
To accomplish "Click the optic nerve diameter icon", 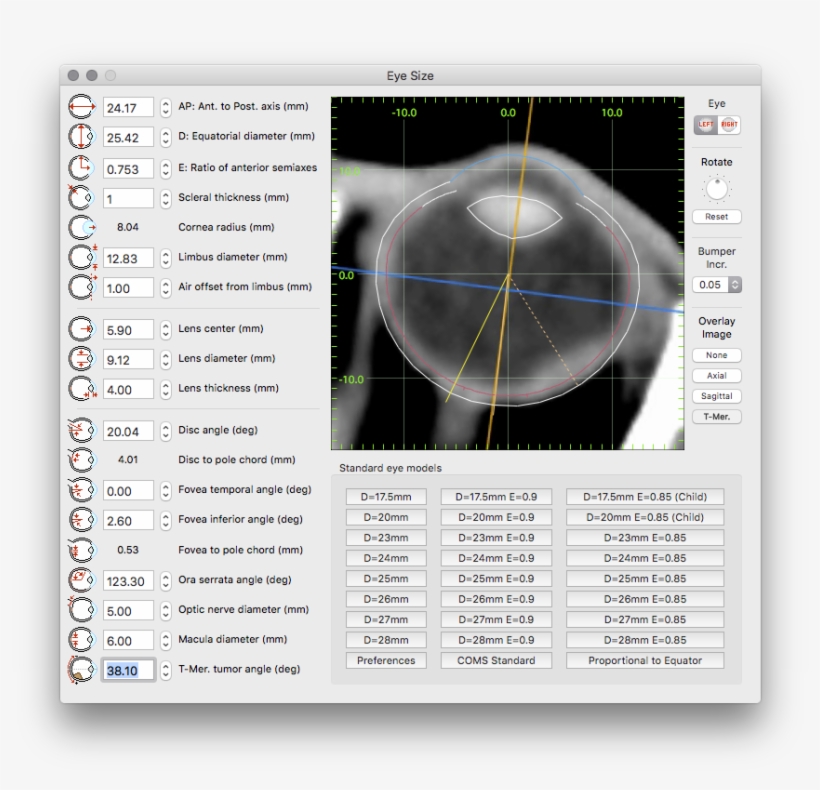I will [80, 610].
